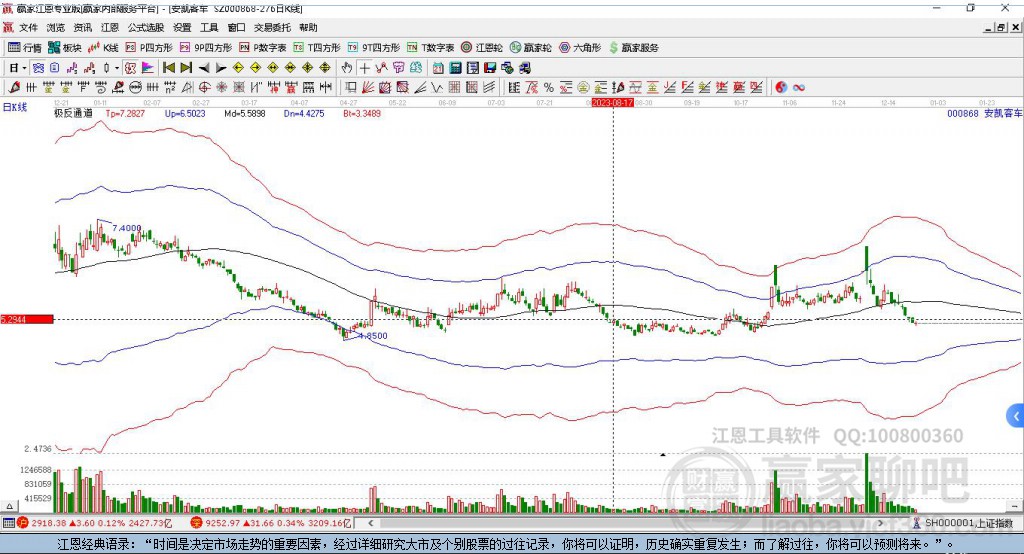
Task: Step chart right with black right arrow
Action: [221, 68]
